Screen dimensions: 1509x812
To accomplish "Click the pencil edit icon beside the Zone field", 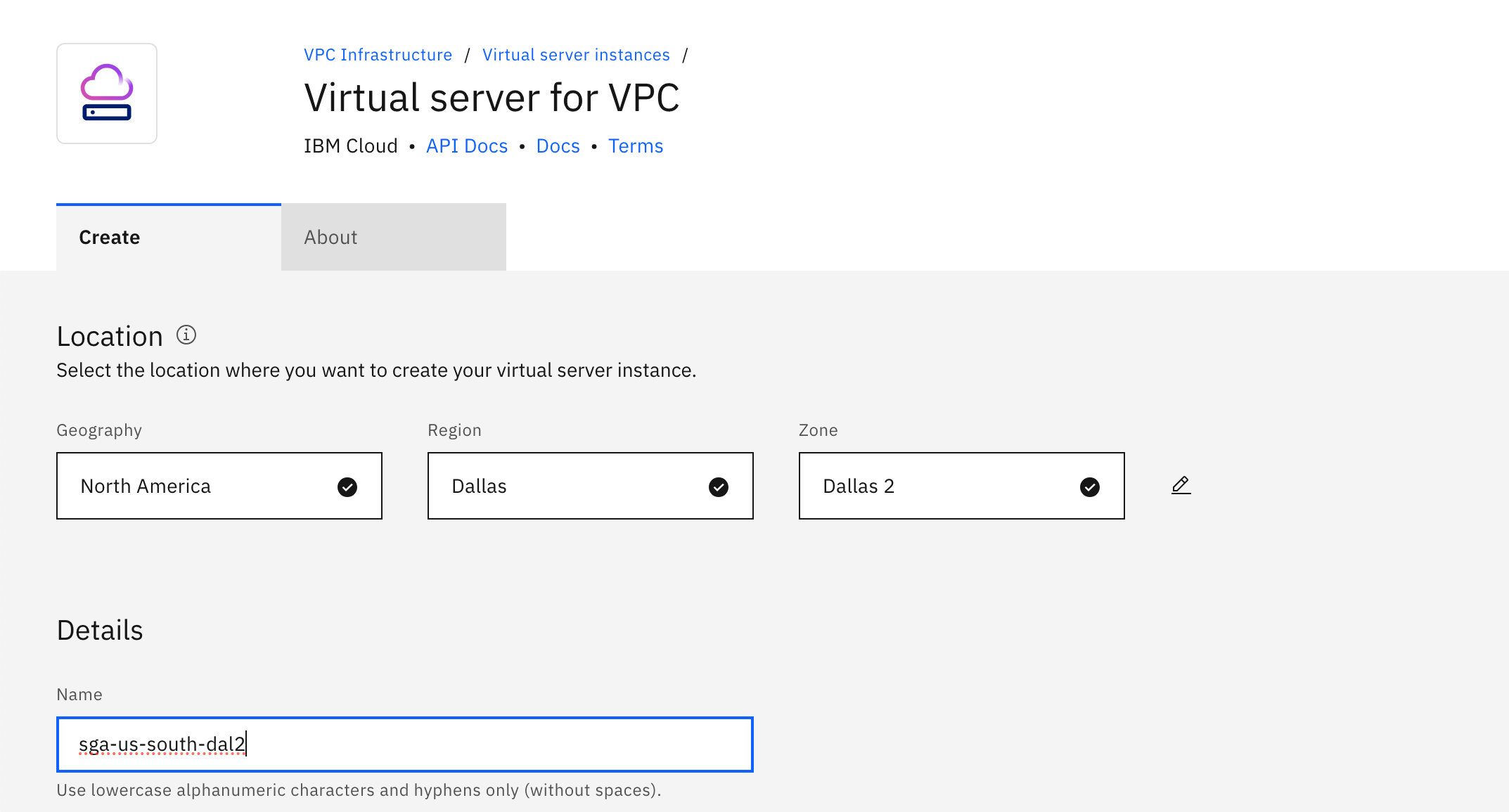I will point(1181,485).
